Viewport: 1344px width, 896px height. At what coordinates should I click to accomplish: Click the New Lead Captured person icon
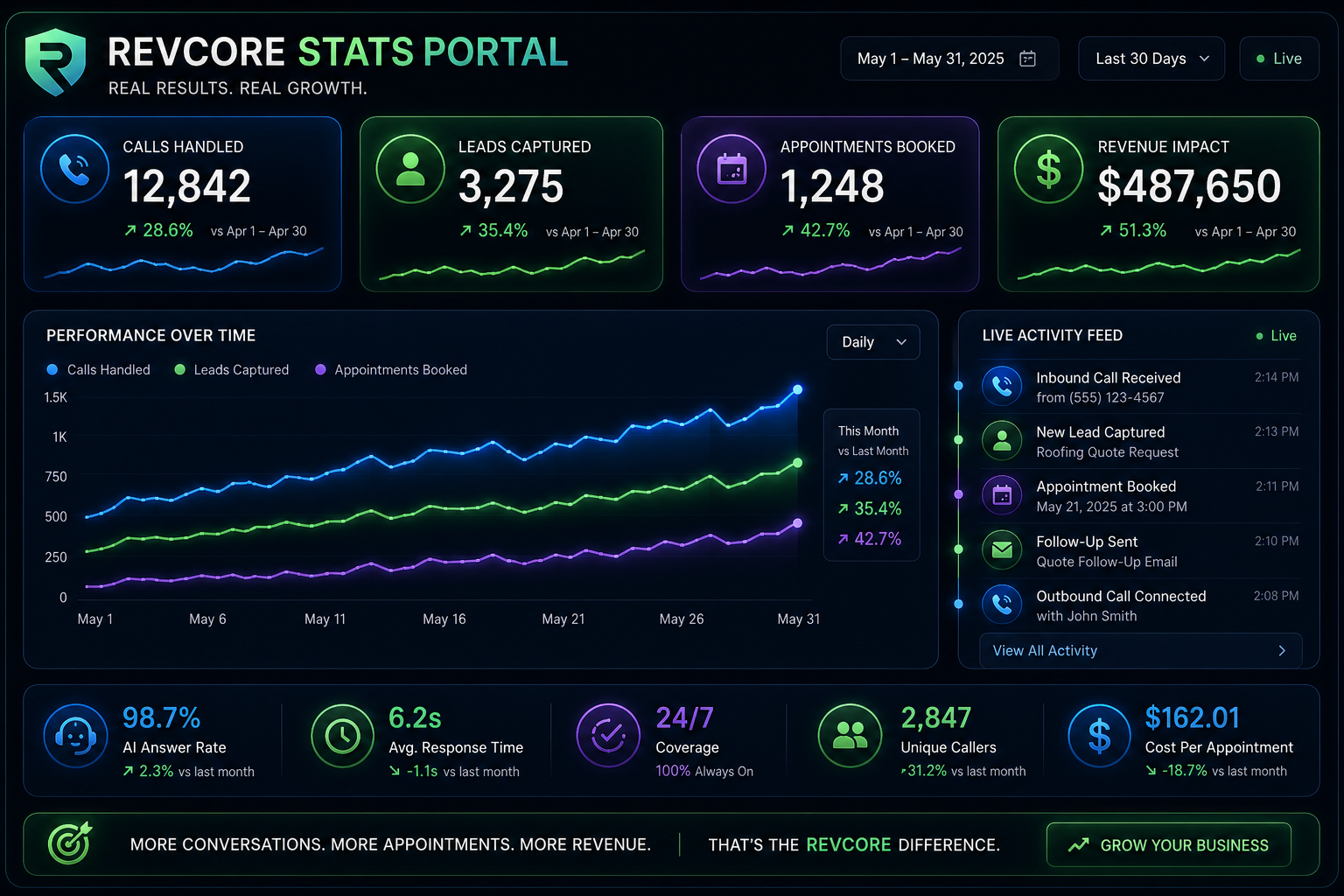1003,441
